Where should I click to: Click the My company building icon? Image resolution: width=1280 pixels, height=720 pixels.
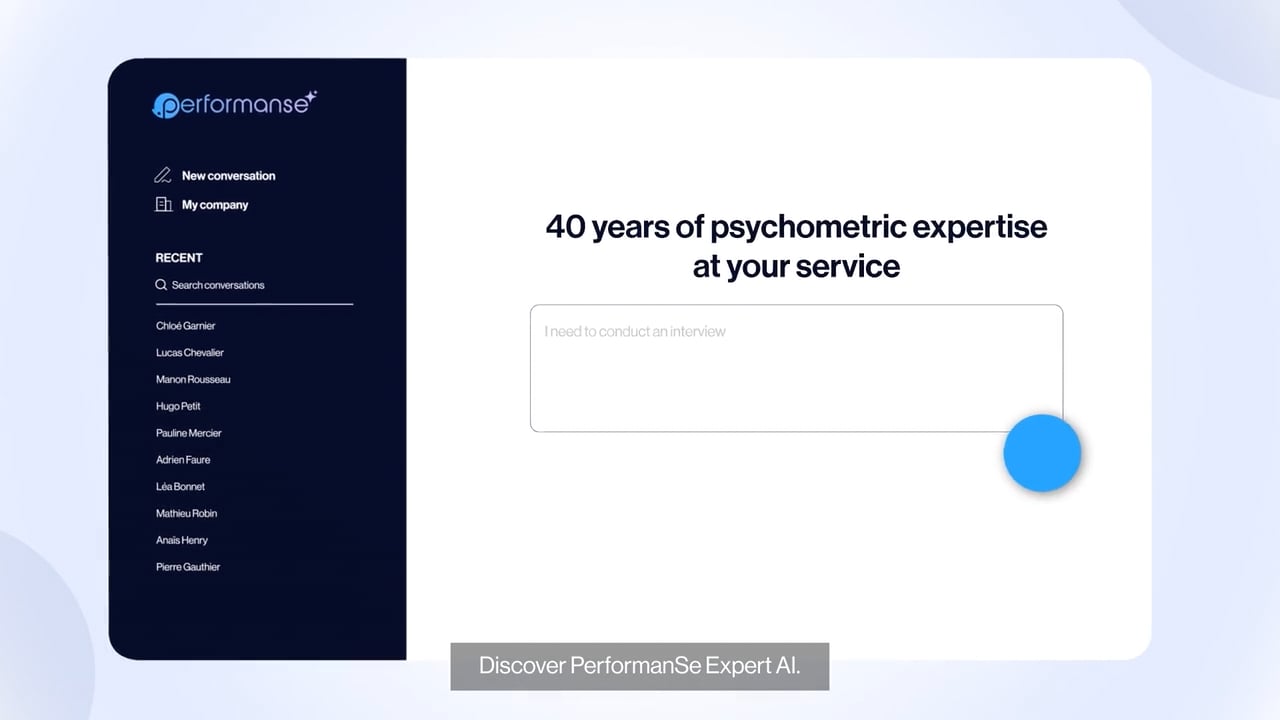pyautogui.click(x=163, y=205)
